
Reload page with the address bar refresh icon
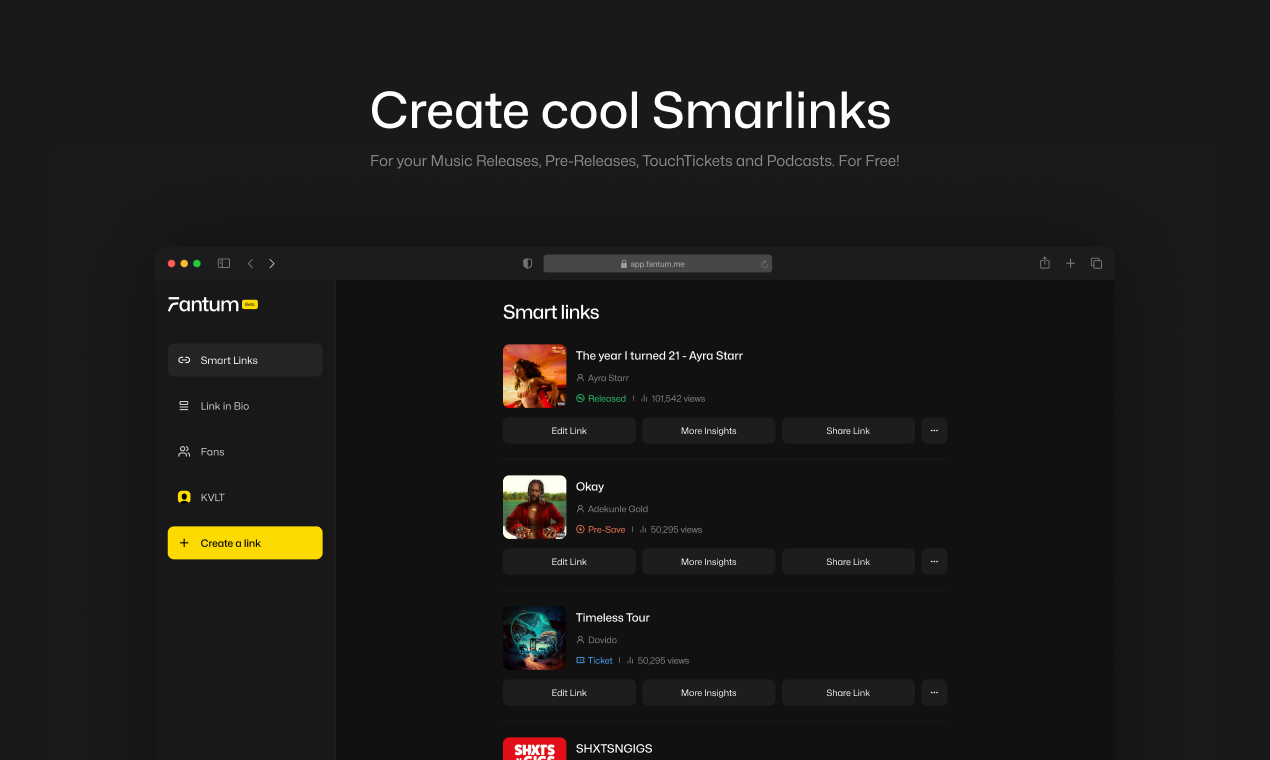pyautogui.click(x=764, y=264)
